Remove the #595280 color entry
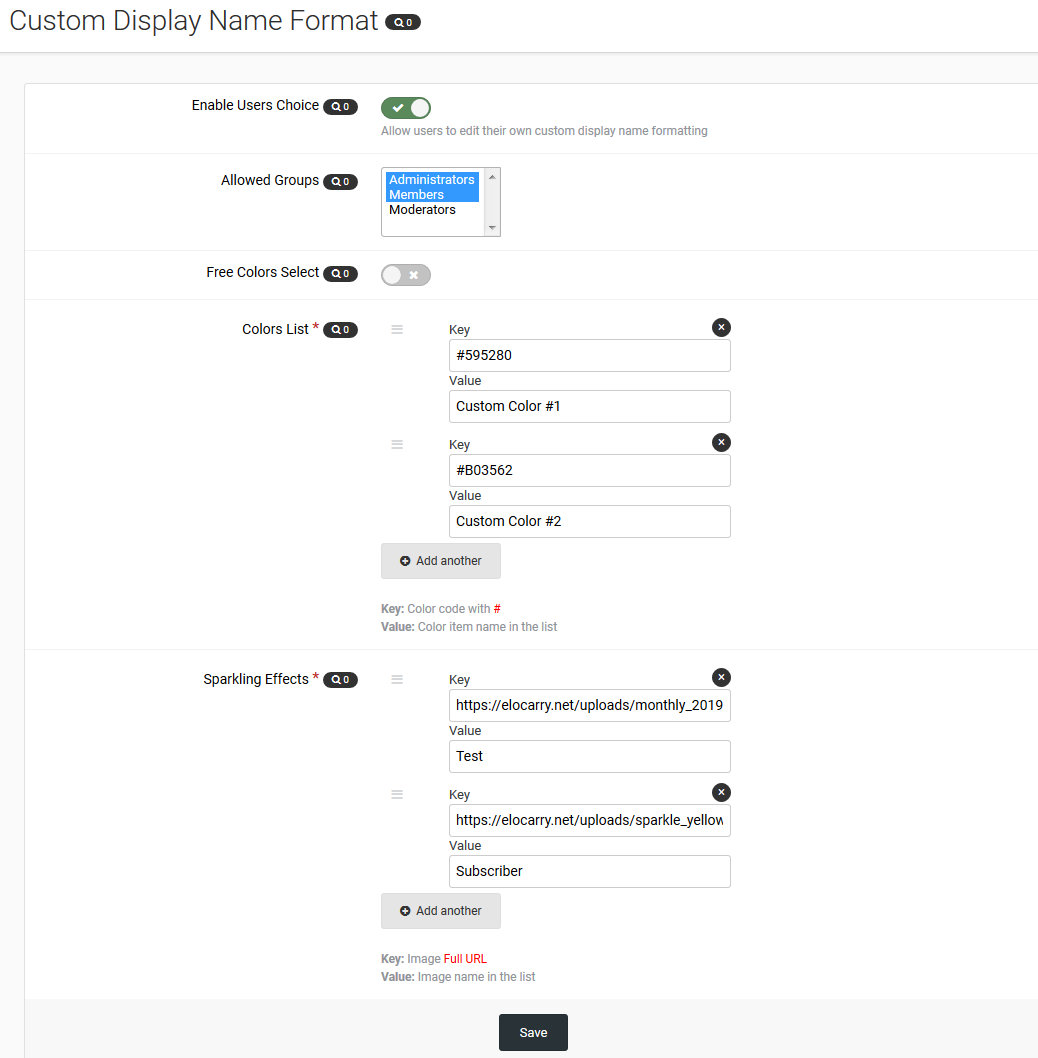This screenshot has height=1058, width=1038. [721, 327]
